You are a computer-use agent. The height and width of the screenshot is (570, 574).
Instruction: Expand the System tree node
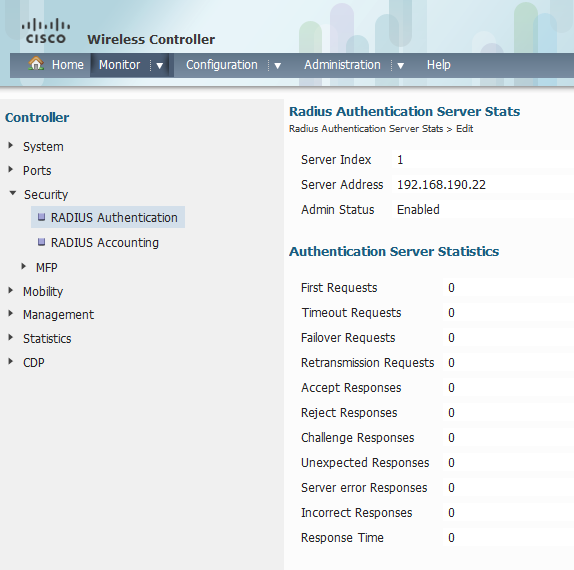[11, 146]
